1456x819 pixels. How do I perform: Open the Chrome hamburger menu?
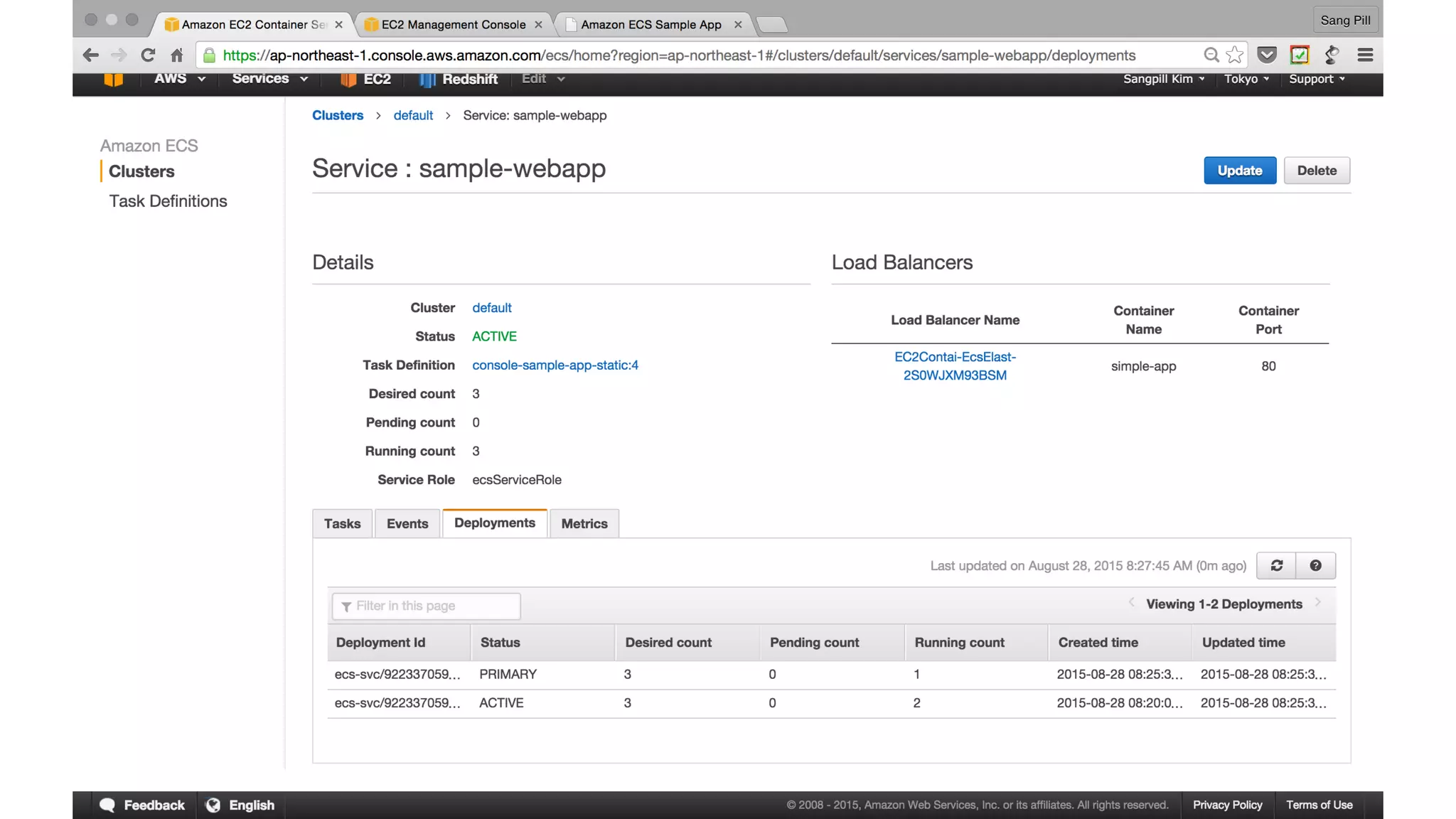(1364, 55)
